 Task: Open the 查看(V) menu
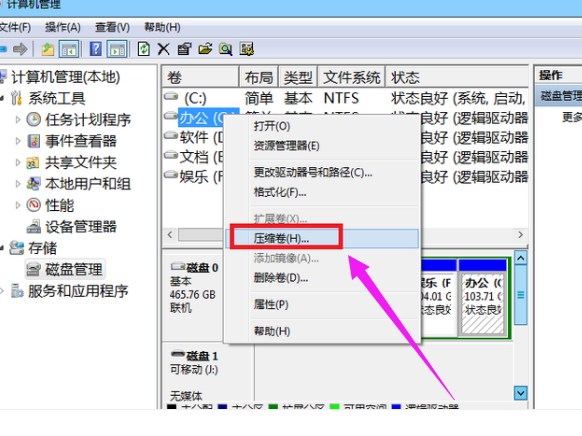(x=112, y=27)
